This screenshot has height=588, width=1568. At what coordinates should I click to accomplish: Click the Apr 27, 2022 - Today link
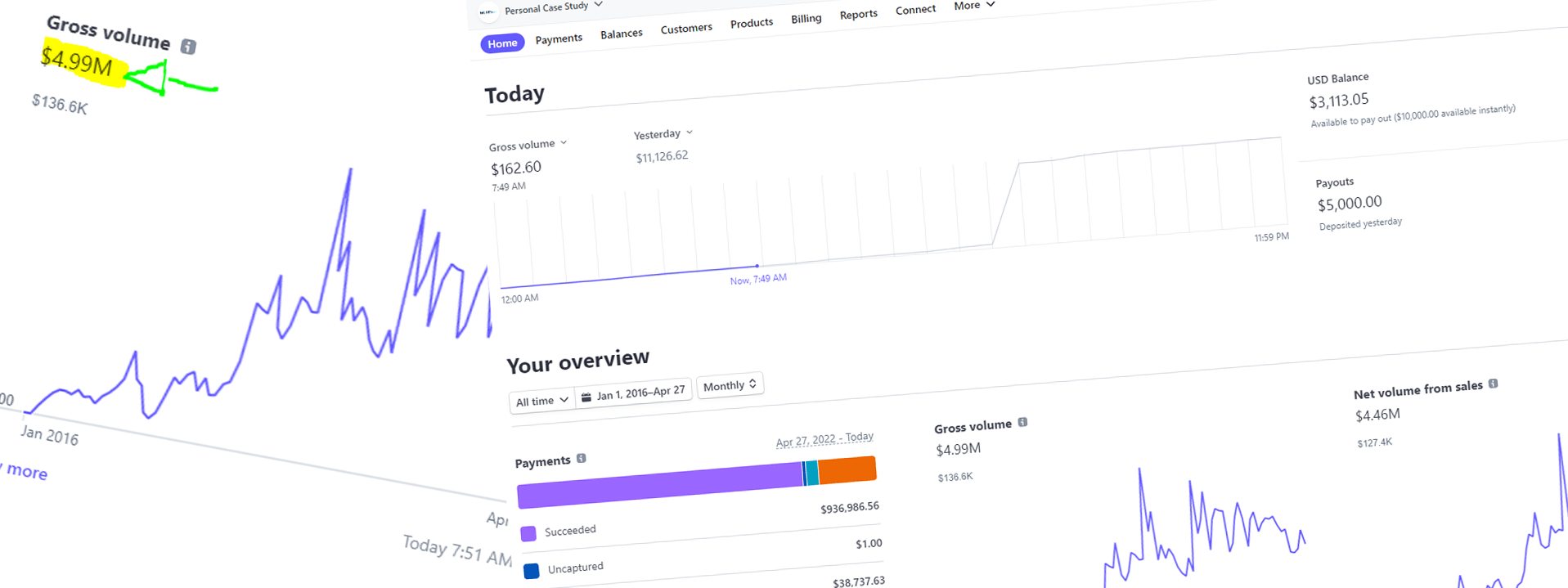(x=824, y=439)
